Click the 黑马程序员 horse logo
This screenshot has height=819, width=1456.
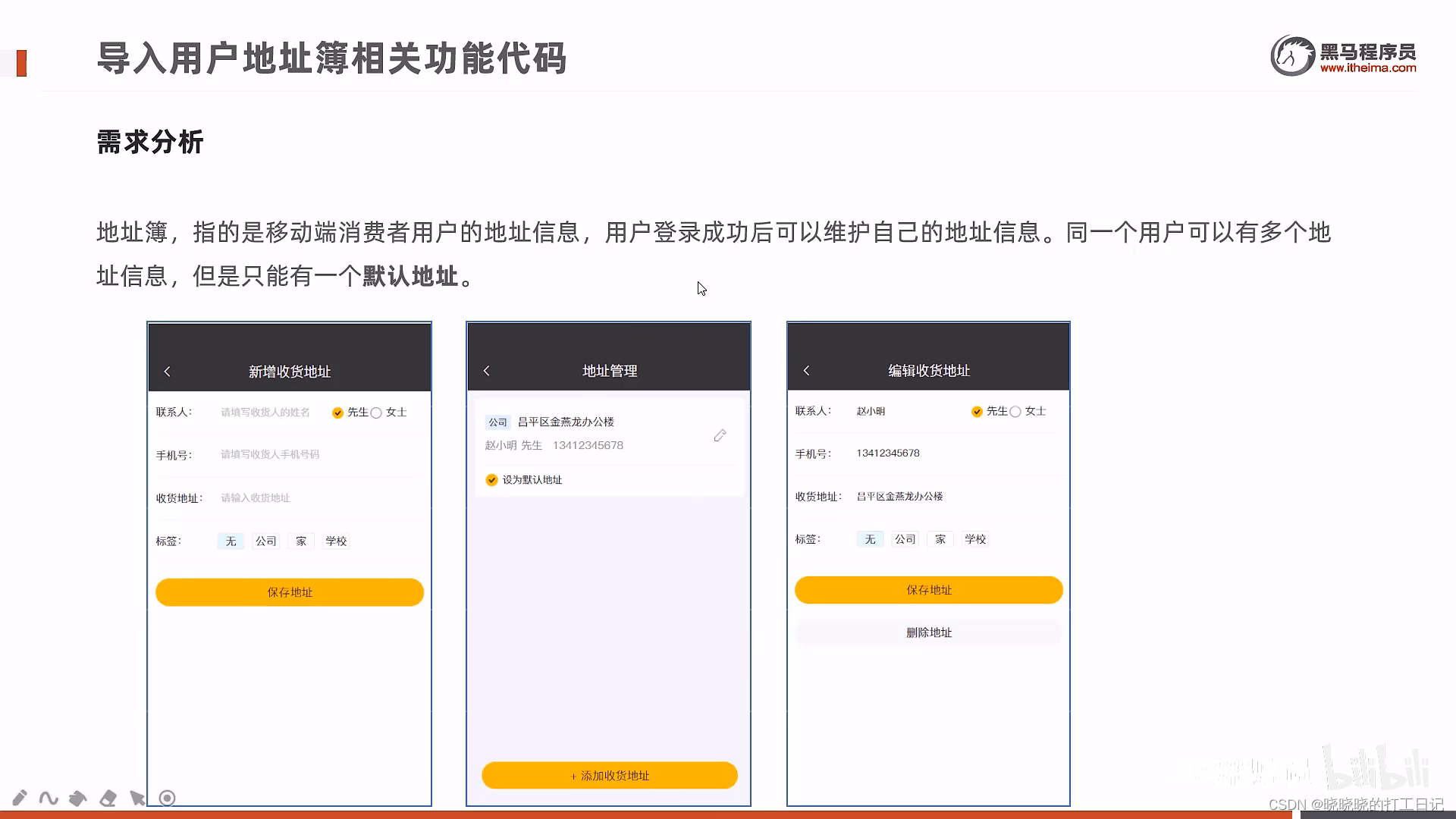coord(1292,55)
